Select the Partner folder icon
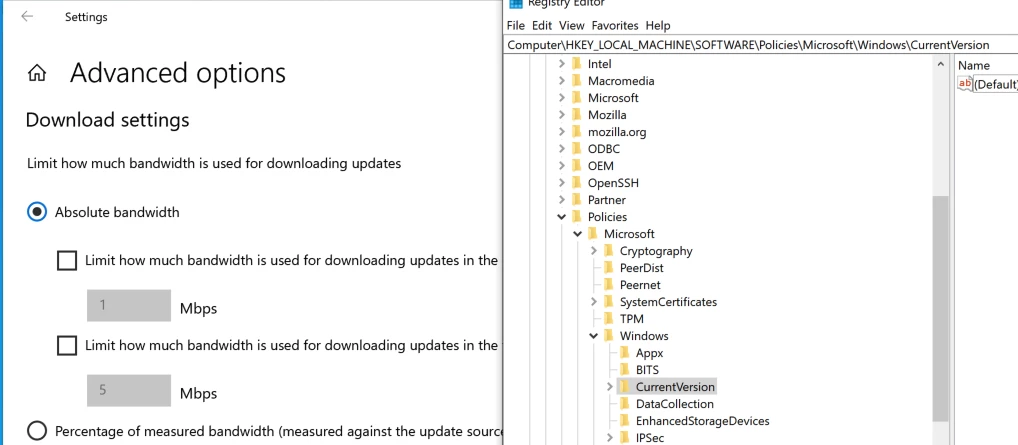Viewport: 1018px width, 445px height. coord(576,199)
